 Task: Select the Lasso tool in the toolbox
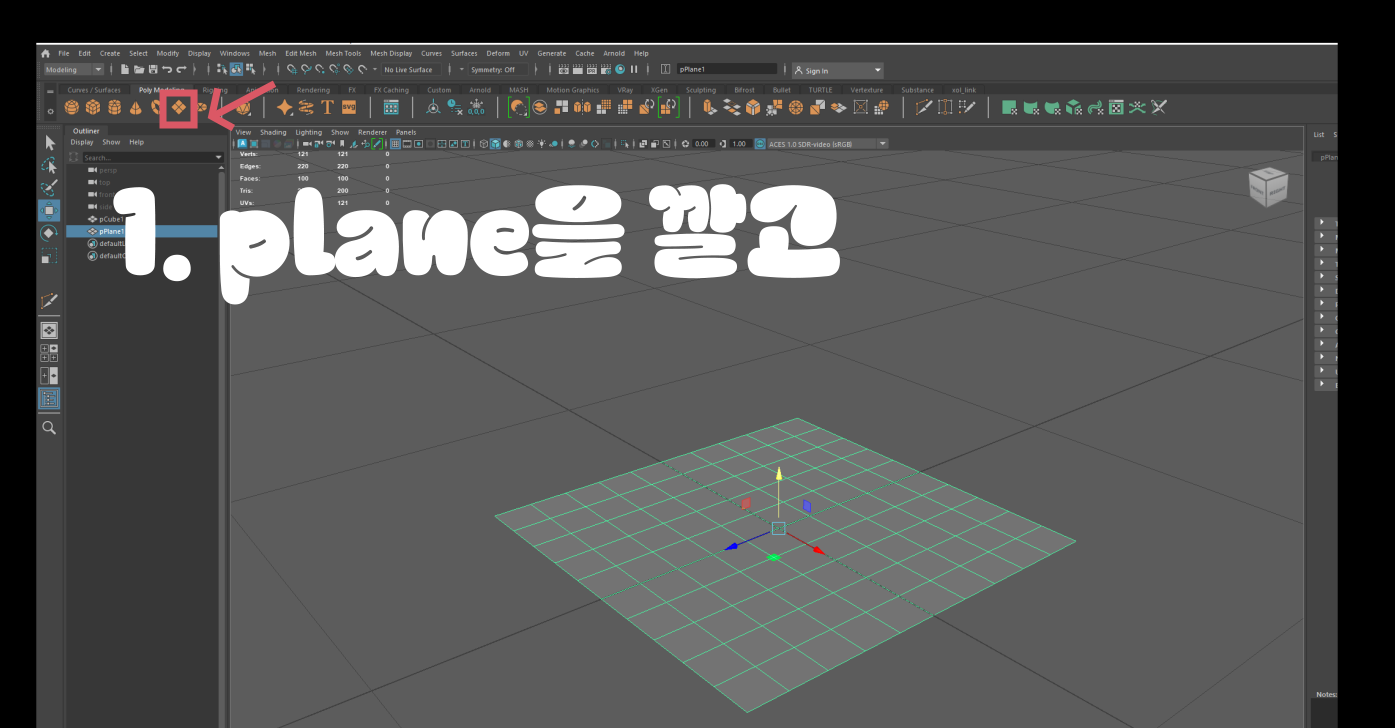pos(49,166)
